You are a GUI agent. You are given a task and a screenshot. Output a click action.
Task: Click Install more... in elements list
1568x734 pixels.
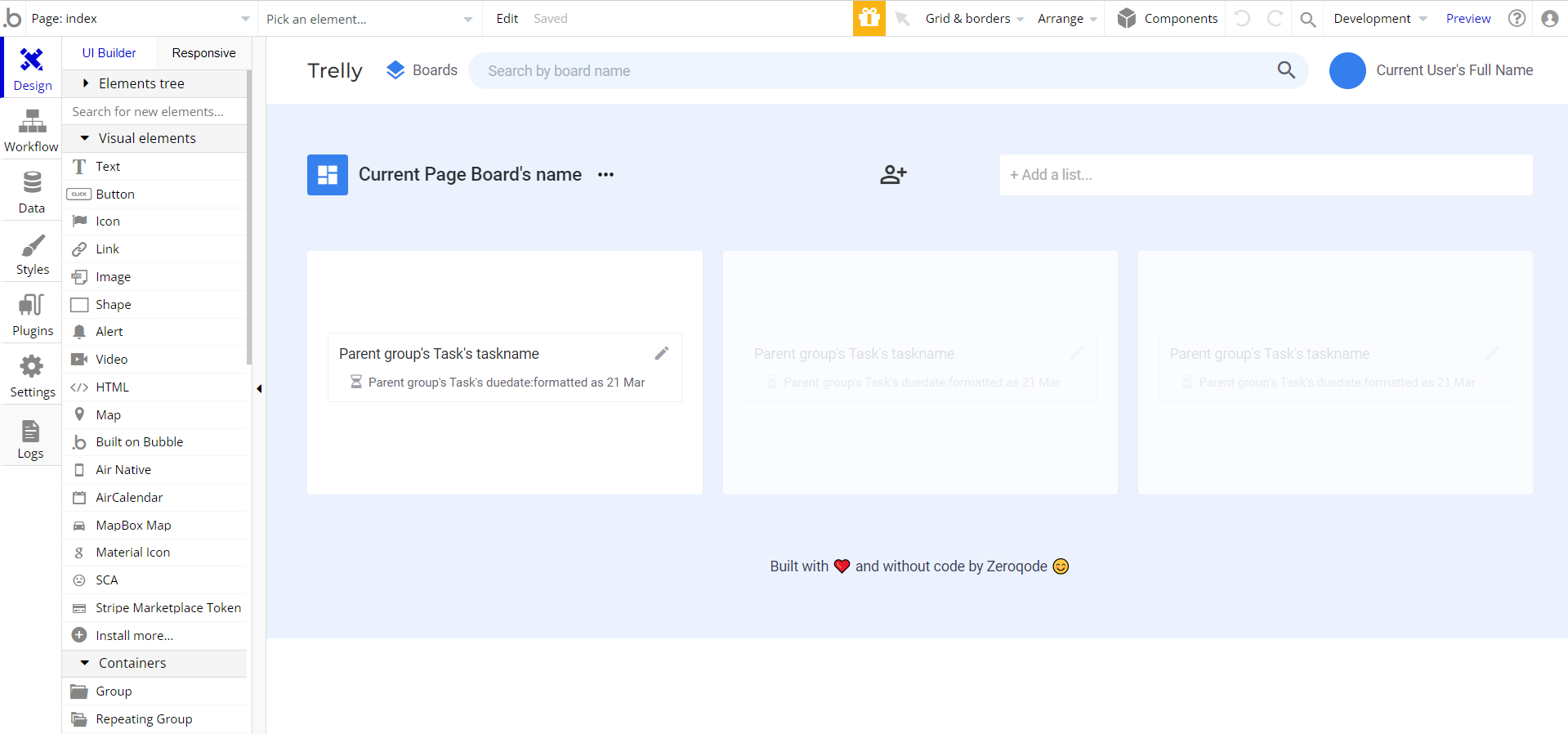154,635
